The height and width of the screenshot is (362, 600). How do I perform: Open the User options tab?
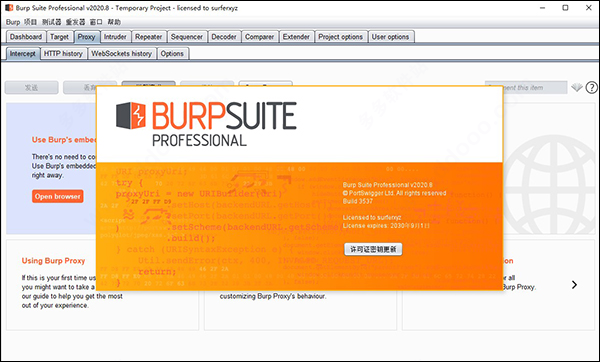(390, 37)
